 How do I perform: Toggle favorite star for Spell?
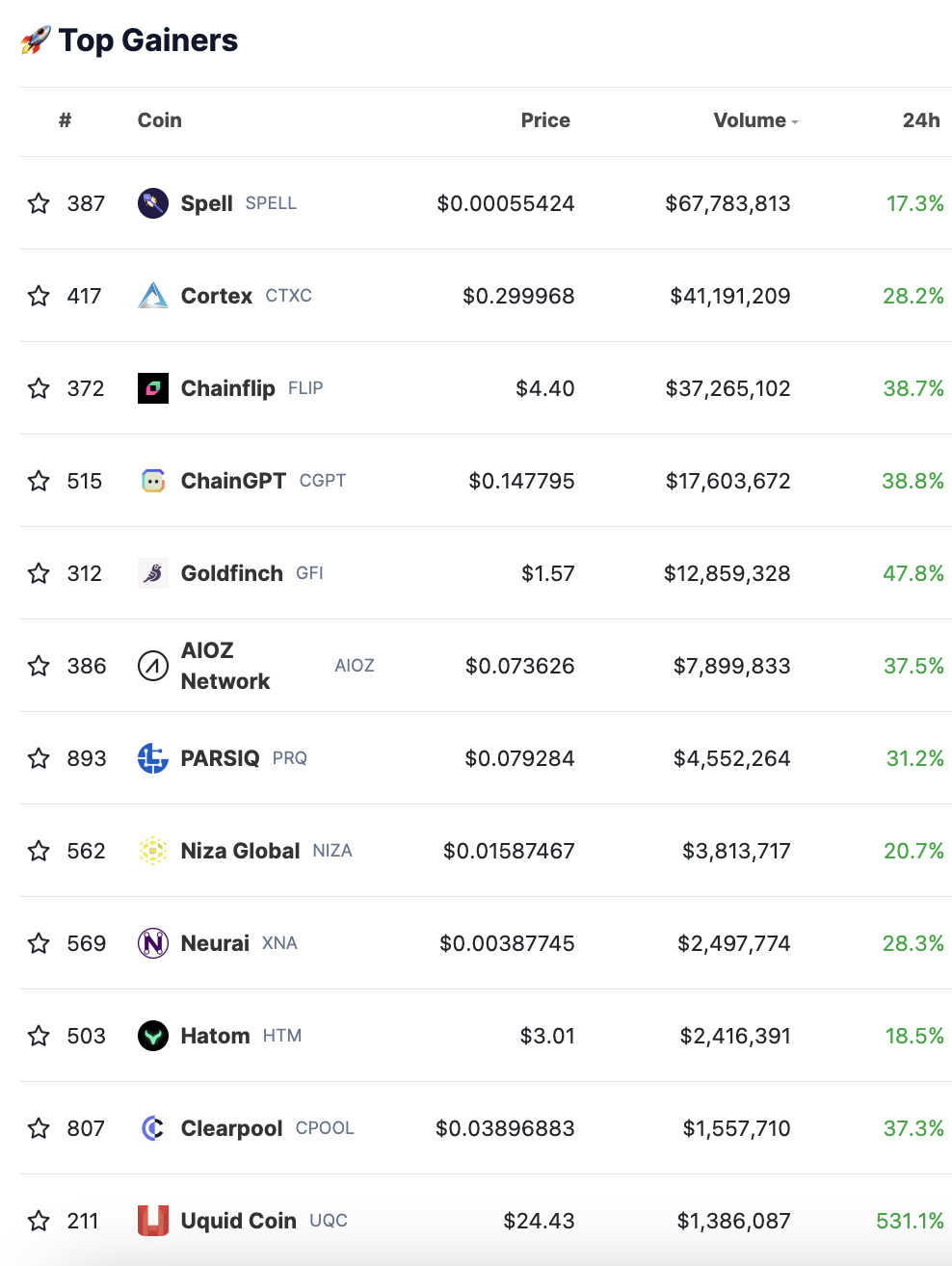[39, 203]
